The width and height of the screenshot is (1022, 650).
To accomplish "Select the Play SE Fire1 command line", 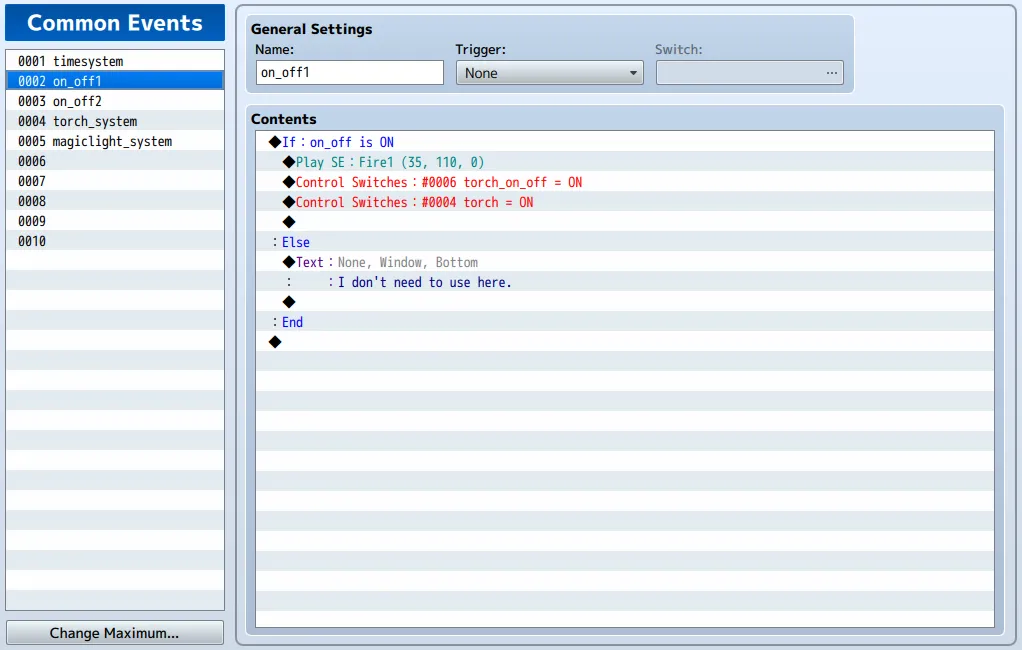I will tap(624, 162).
